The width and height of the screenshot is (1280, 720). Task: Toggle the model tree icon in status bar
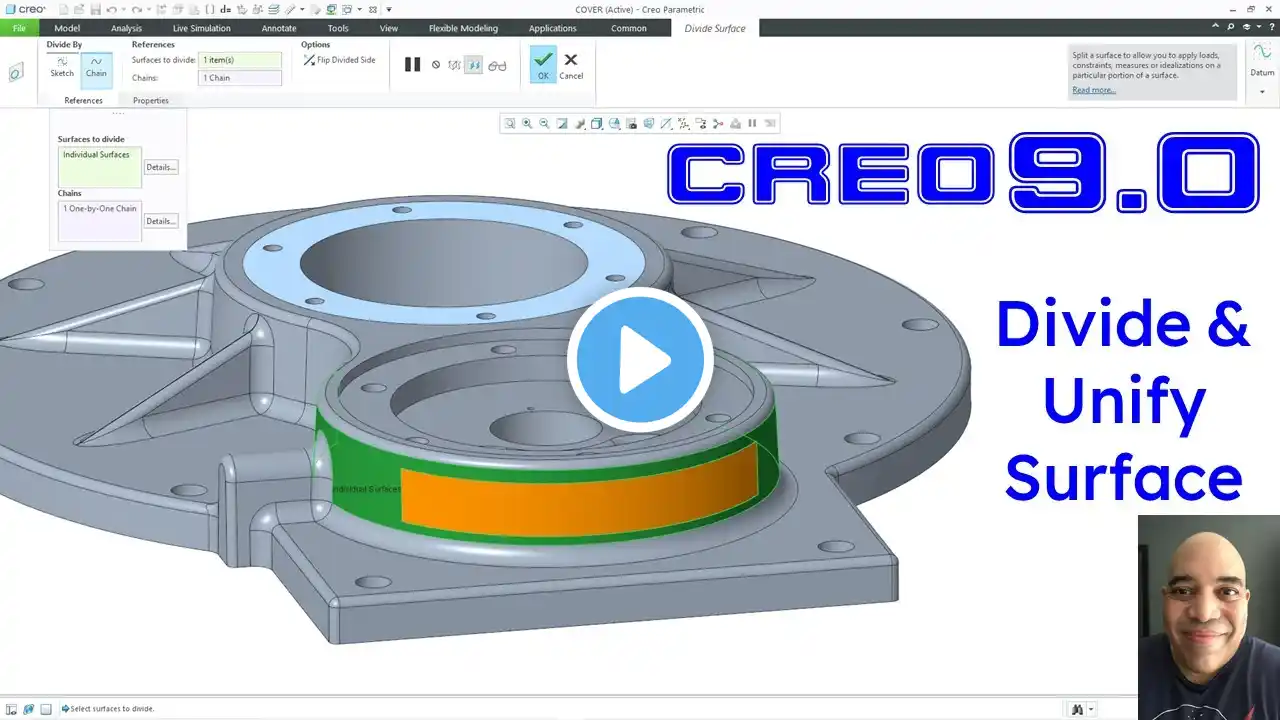click(x=12, y=709)
